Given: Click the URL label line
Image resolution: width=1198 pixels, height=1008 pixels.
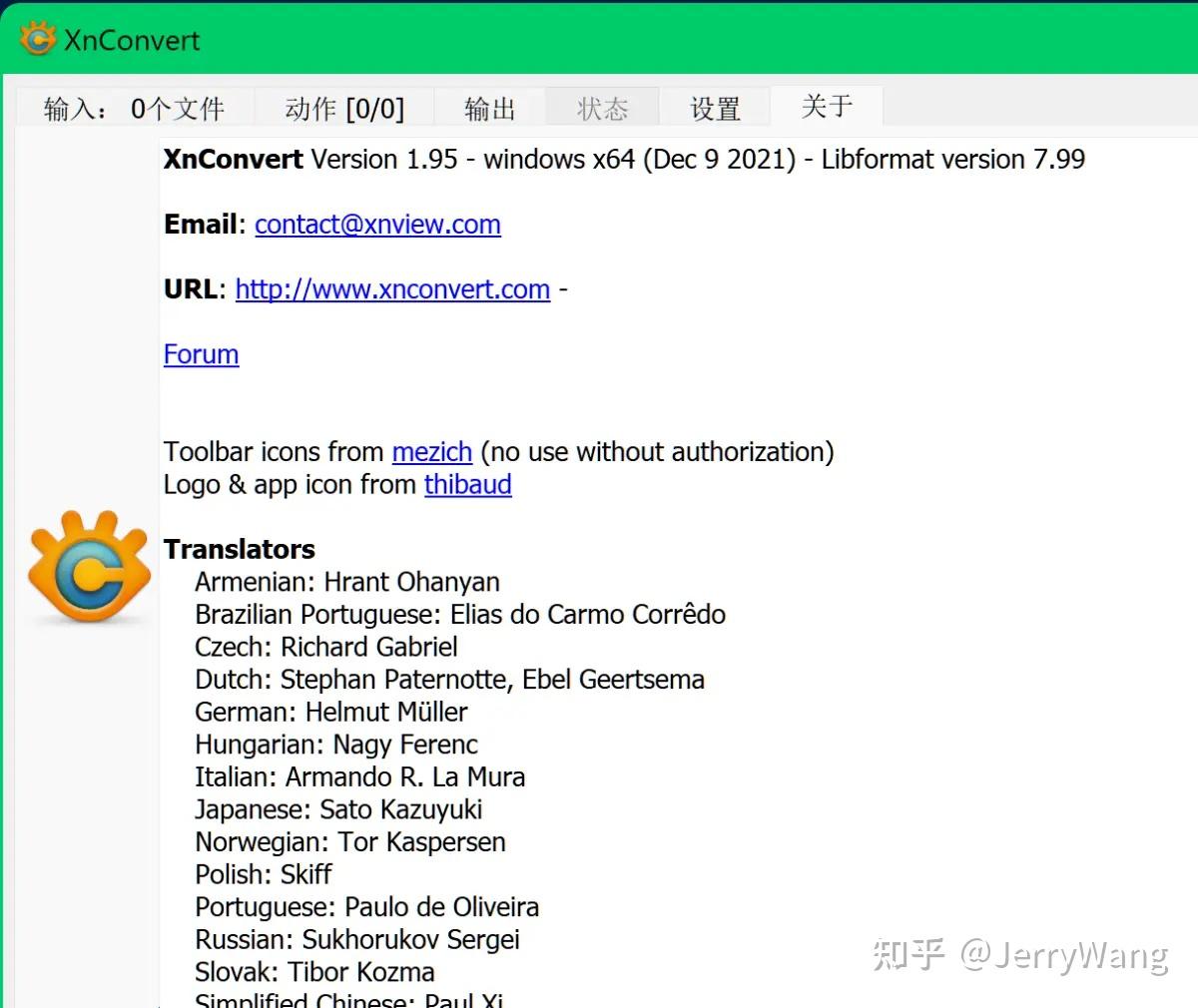Looking at the screenshot, I should 190,289.
